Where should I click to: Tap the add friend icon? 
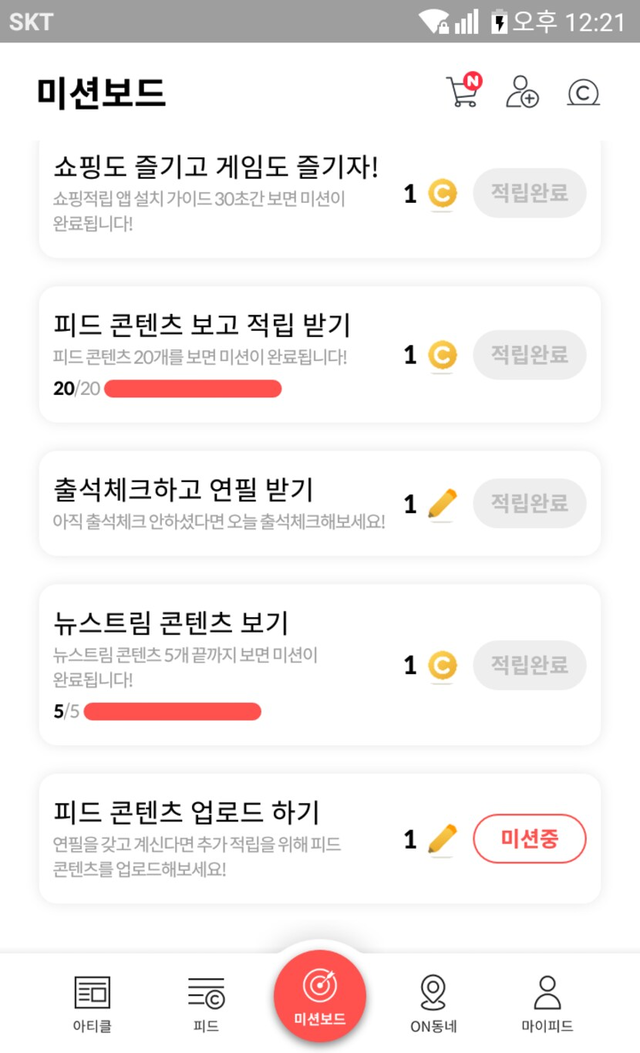pos(522,91)
